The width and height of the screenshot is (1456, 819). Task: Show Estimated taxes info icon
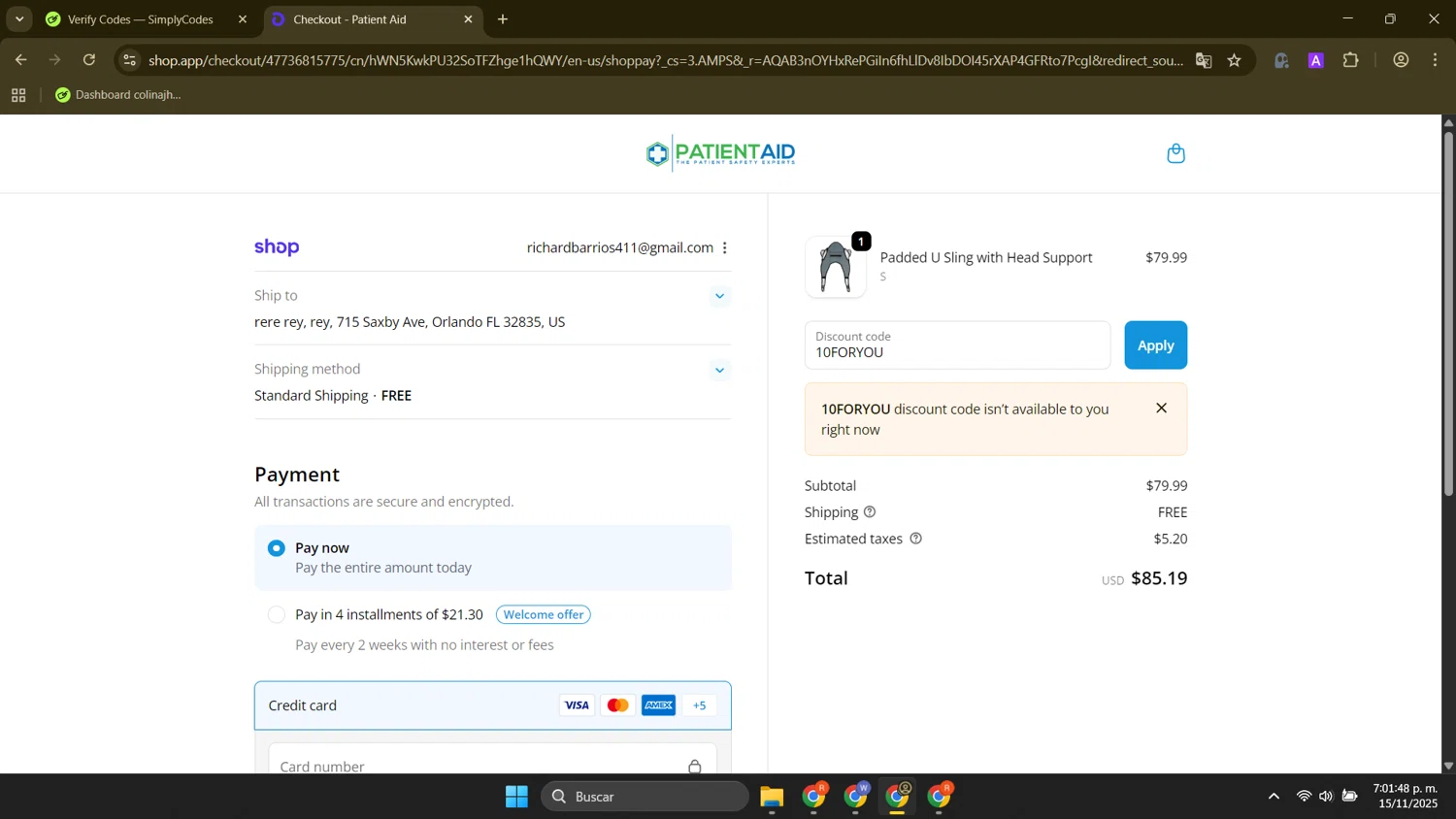(x=915, y=539)
